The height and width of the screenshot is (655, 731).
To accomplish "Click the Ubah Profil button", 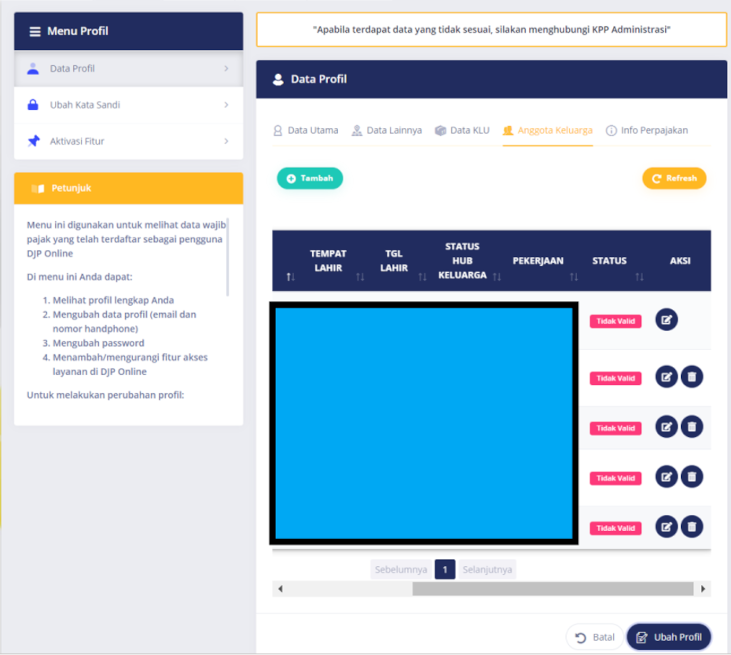I will (x=669, y=637).
